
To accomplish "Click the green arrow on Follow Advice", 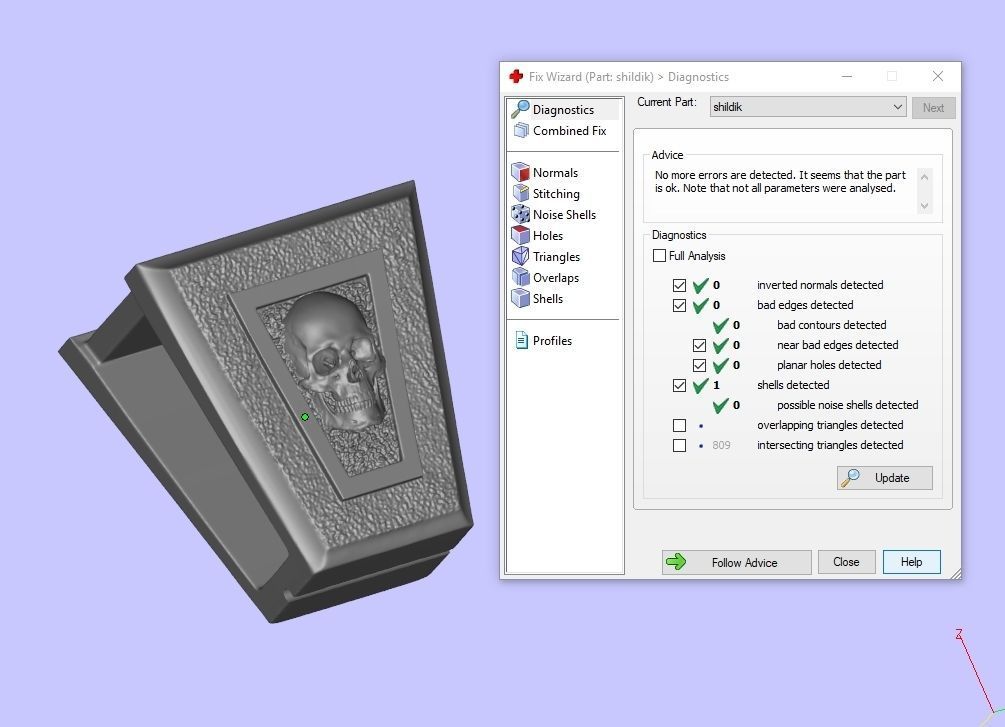I will (676, 562).
